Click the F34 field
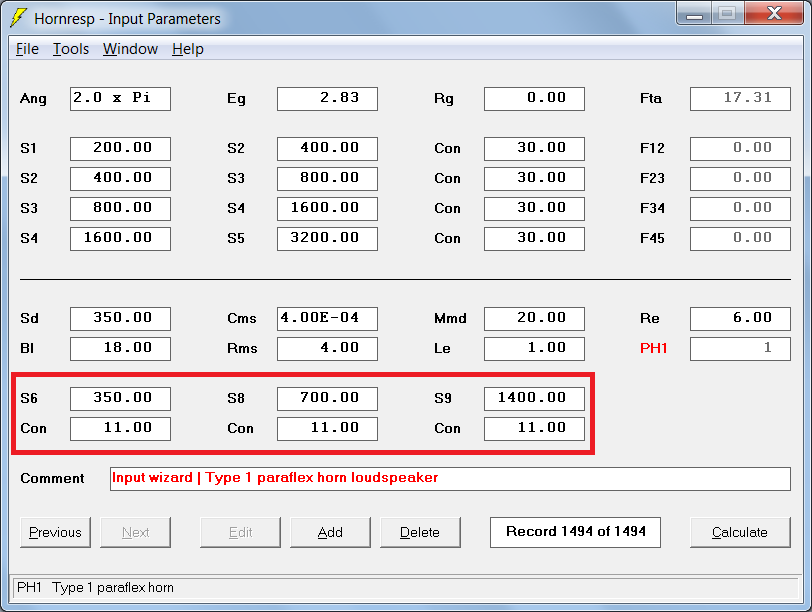Image resolution: width=812 pixels, height=612 pixels. [x=741, y=209]
